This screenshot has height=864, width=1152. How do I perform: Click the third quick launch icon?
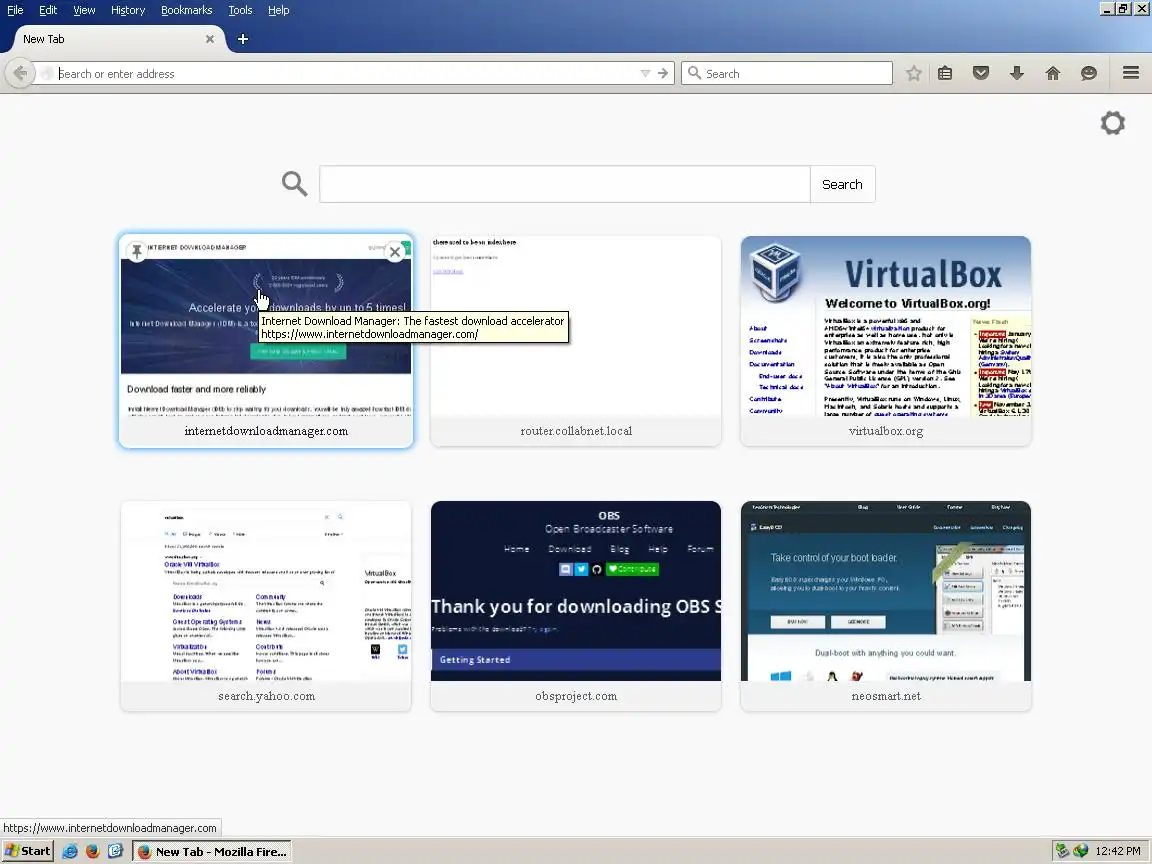(x=115, y=852)
